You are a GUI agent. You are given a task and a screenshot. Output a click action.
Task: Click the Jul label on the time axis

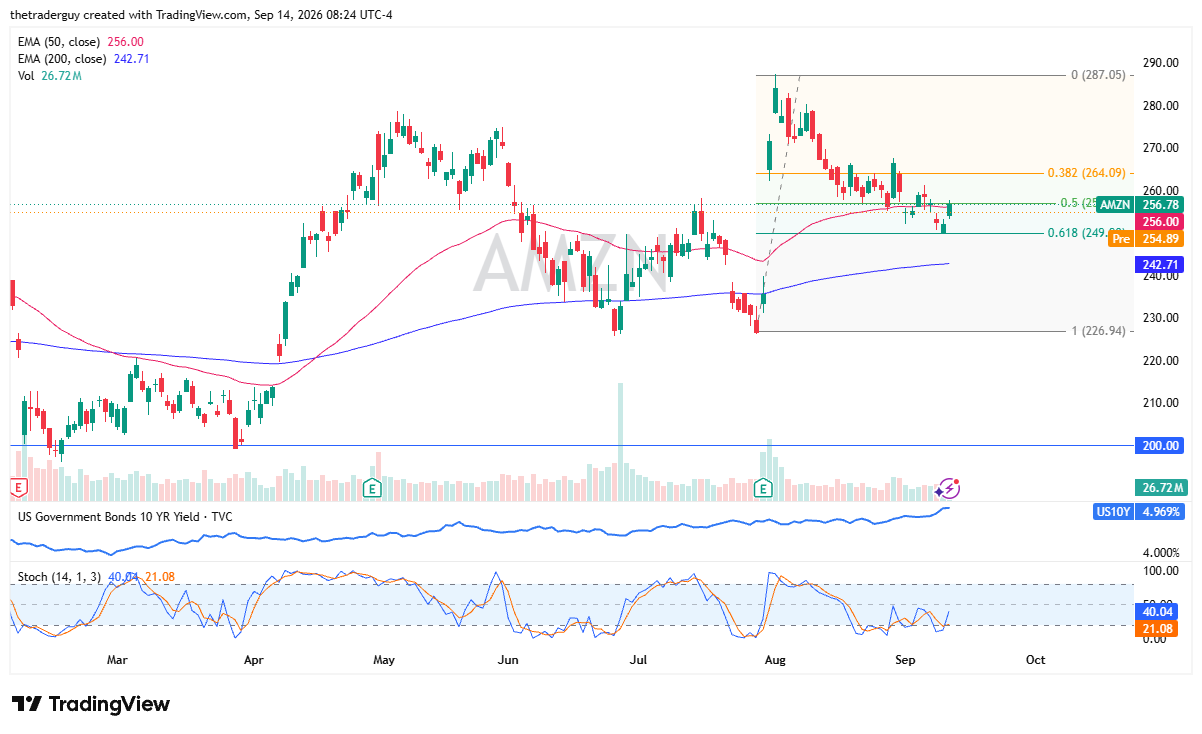639,660
